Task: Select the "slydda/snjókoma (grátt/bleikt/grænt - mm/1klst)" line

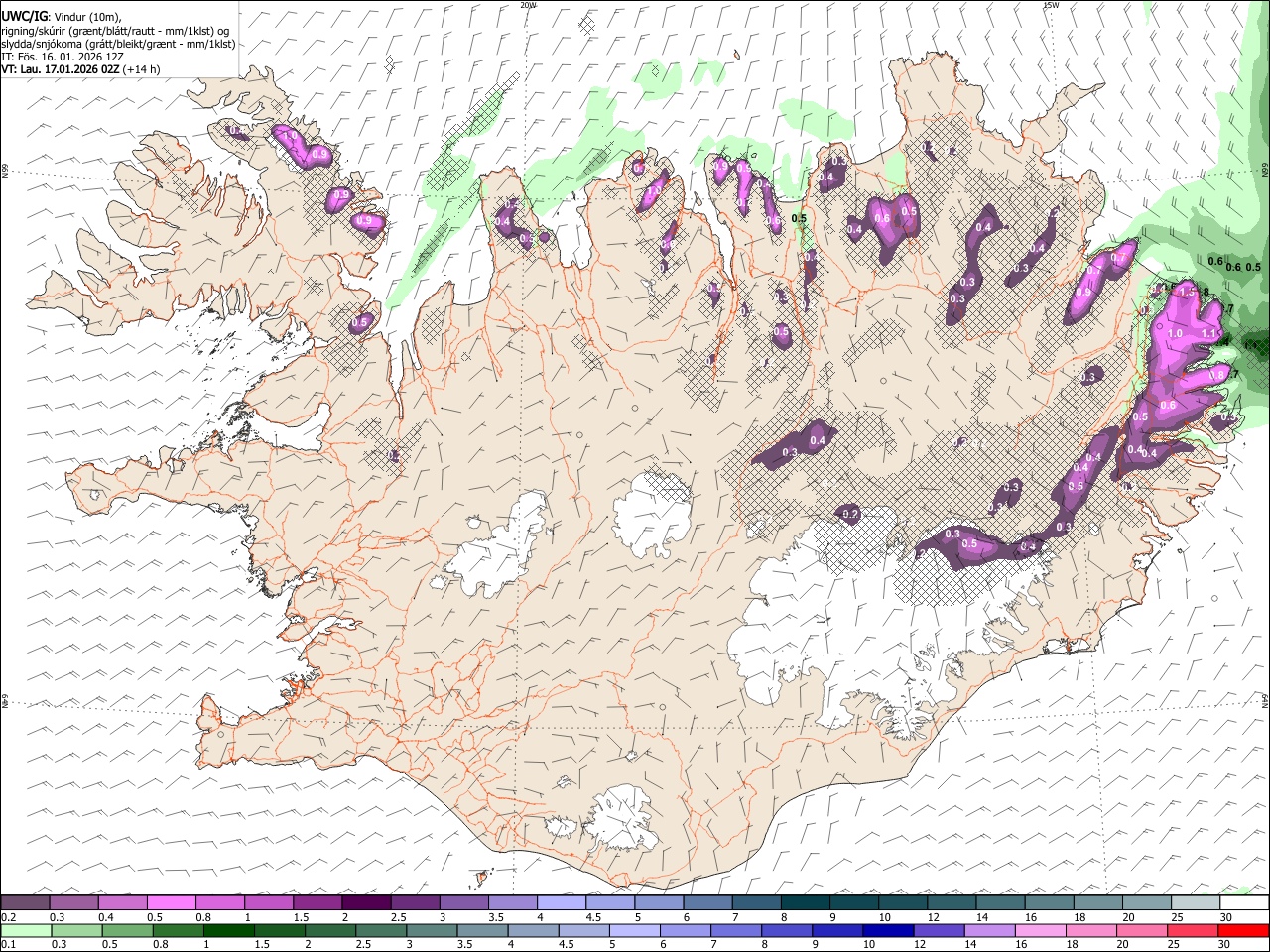Action: pos(118,44)
